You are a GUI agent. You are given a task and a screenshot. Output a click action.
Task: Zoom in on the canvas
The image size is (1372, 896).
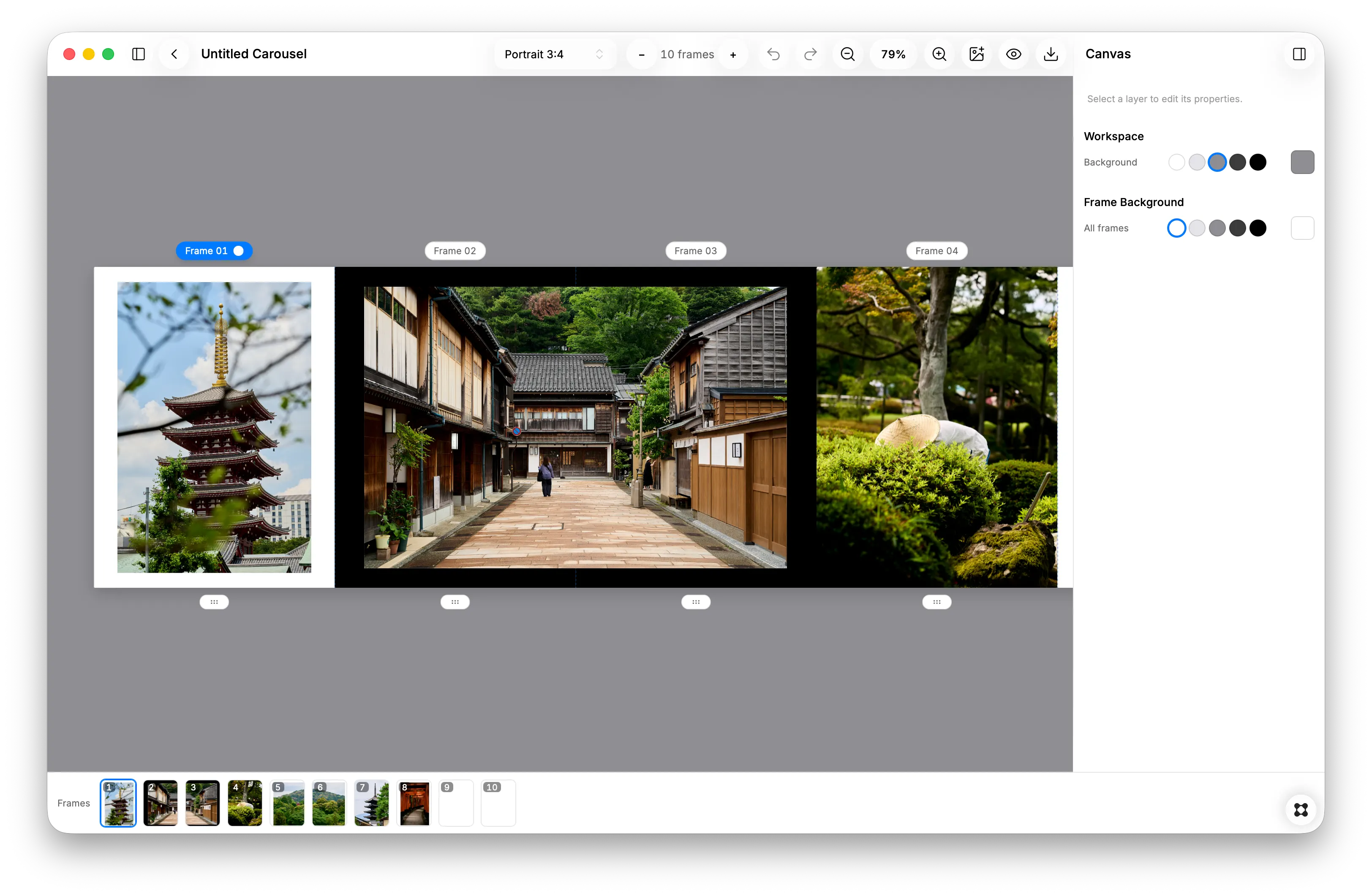939,54
